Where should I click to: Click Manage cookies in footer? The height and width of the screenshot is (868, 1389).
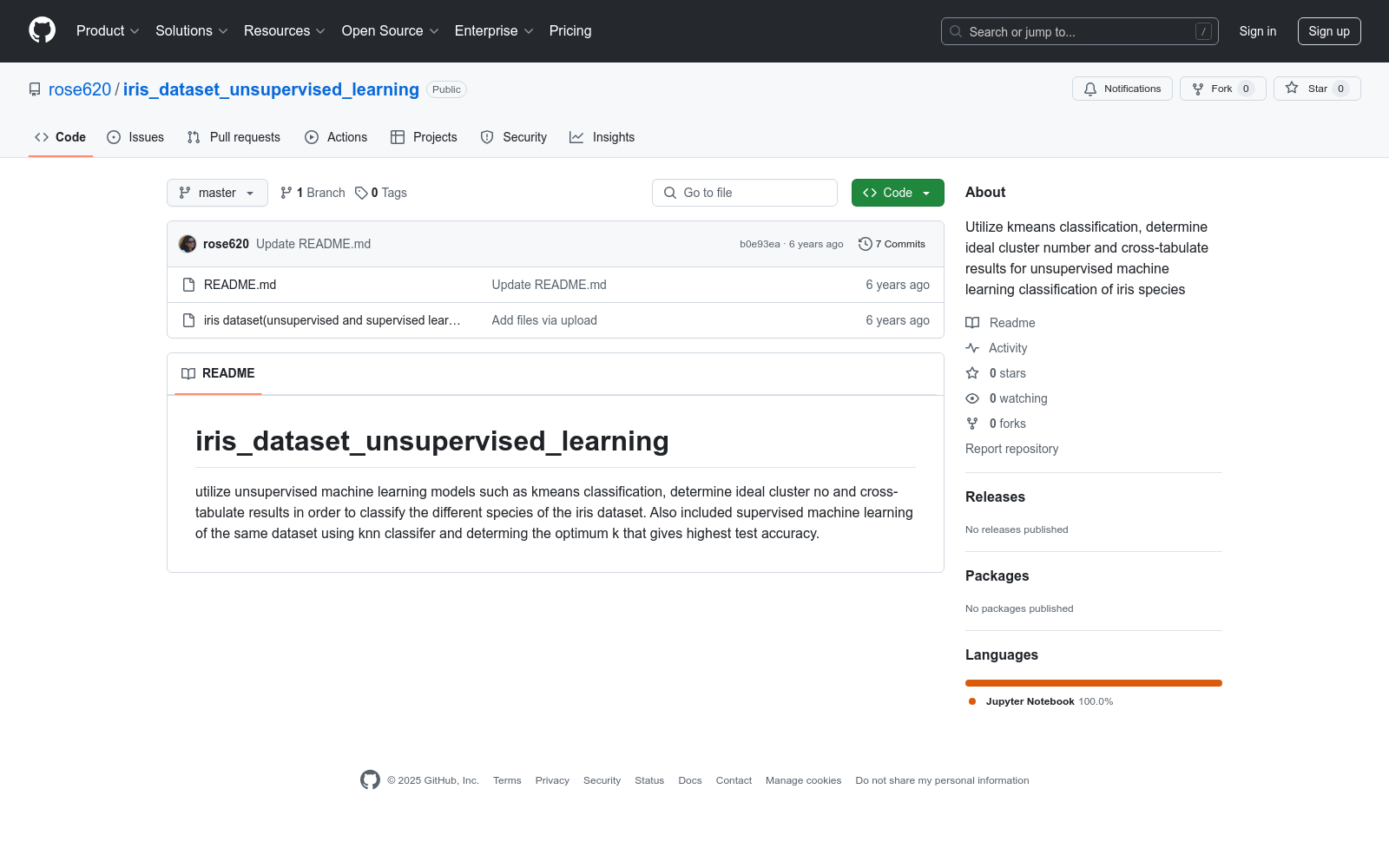pyautogui.click(x=804, y=780)
